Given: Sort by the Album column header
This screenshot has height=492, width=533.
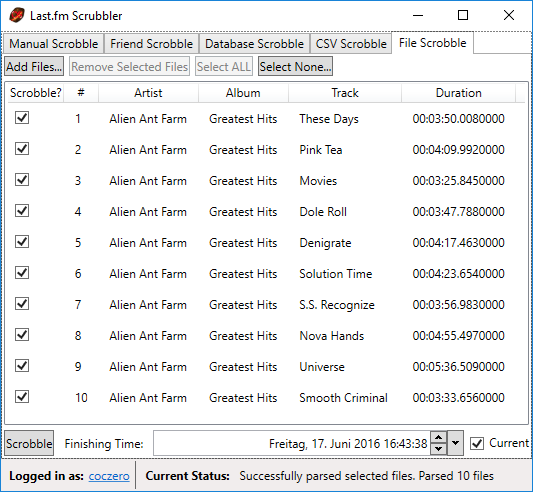Looking at the screenshot, I should point(243,93).
